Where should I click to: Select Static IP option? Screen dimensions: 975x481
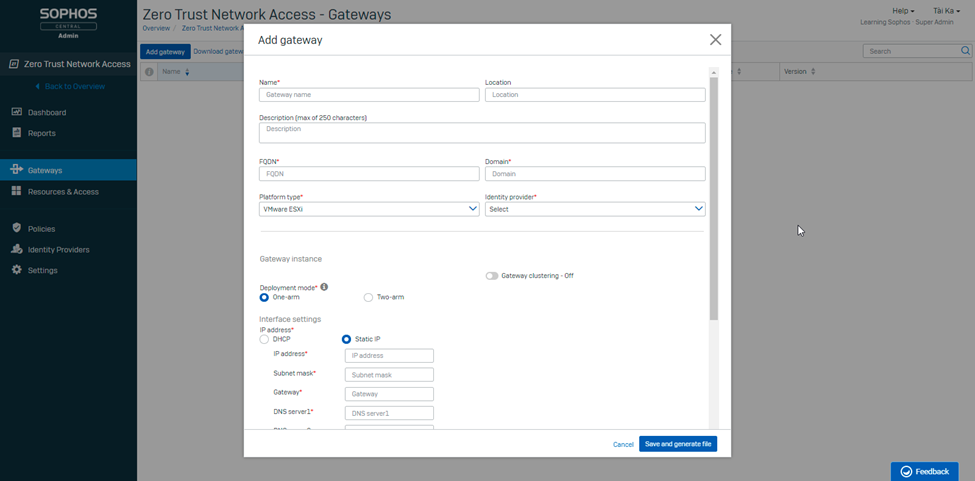coord(346,339)
